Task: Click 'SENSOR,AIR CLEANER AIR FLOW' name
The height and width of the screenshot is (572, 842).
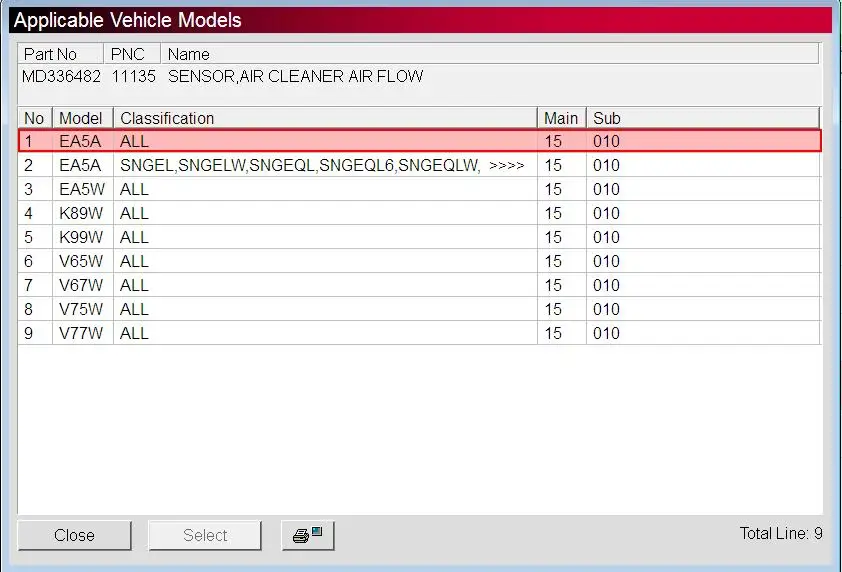Action: [x=295, y=76]
